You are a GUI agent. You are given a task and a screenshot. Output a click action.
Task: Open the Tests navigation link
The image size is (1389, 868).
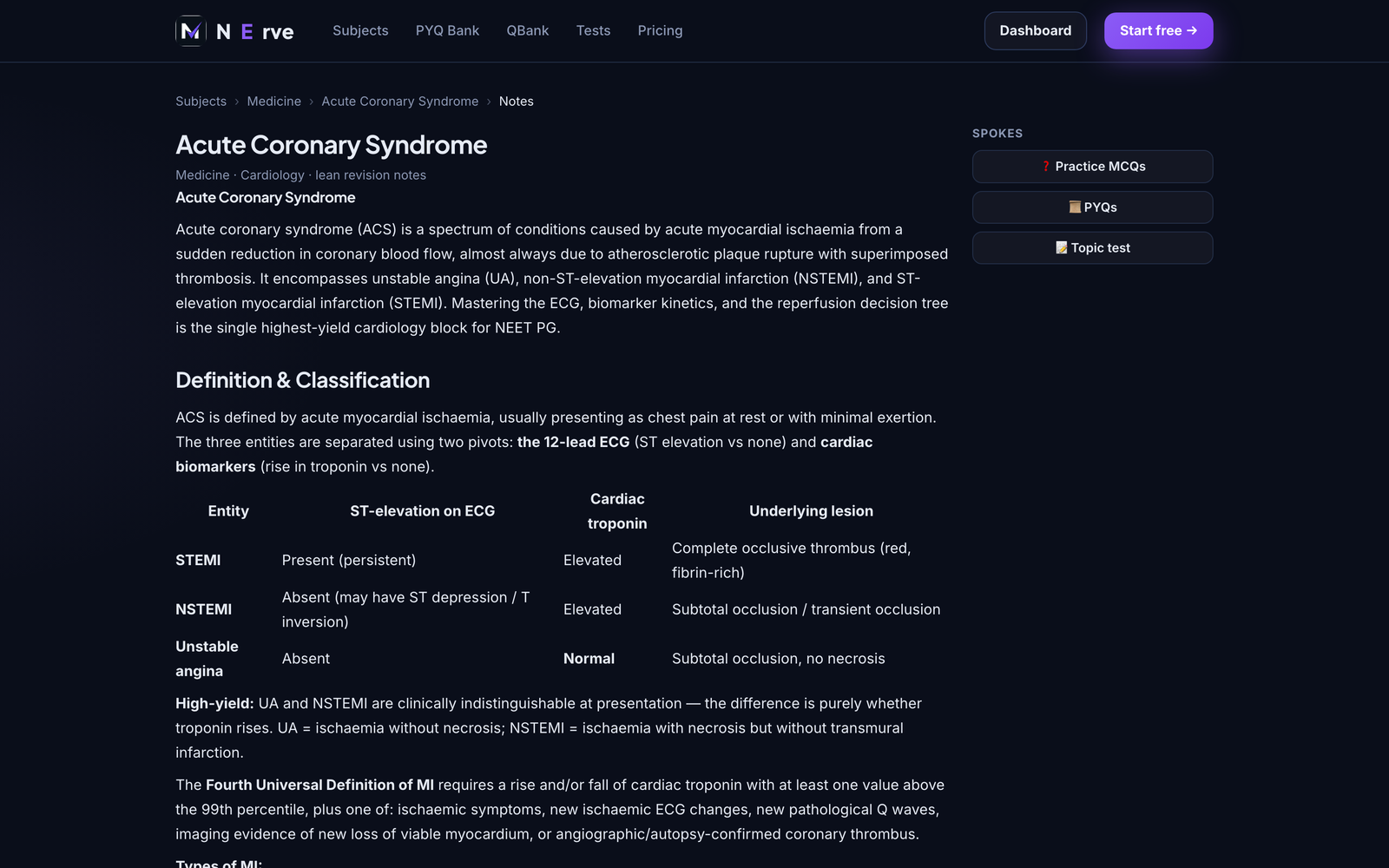point(593,30)
